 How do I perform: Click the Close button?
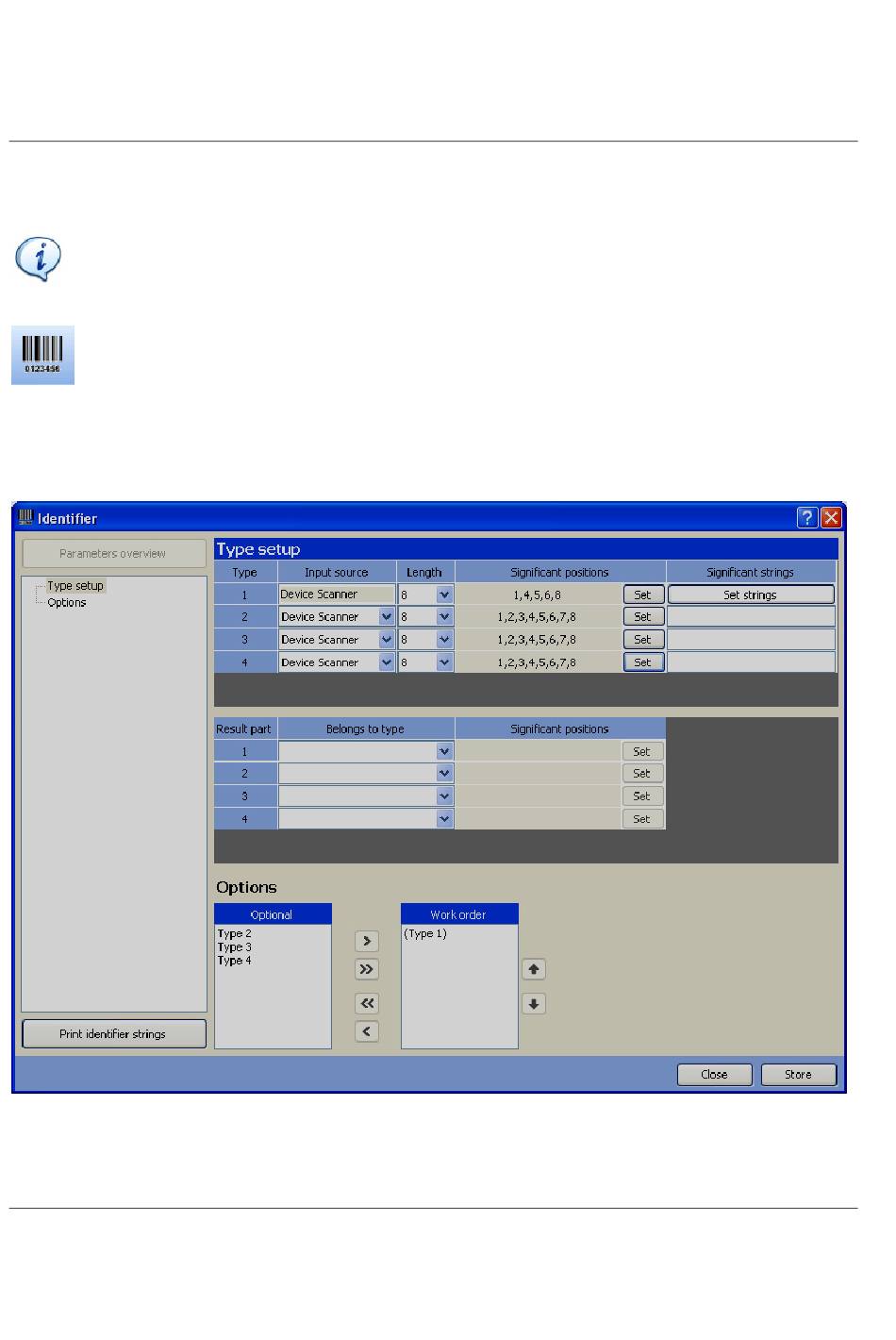pos(715,1074)
